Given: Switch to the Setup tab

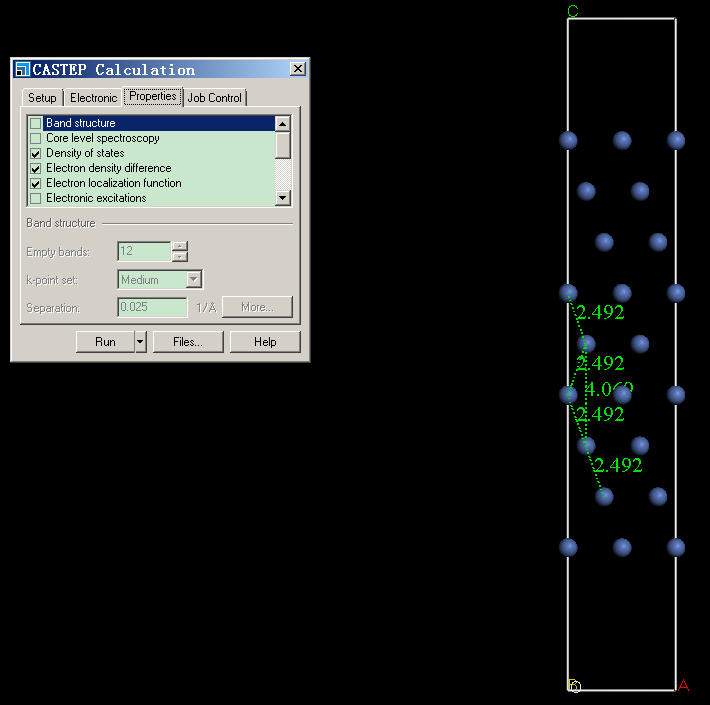Looking at the screenshot, I should (43, 97).
